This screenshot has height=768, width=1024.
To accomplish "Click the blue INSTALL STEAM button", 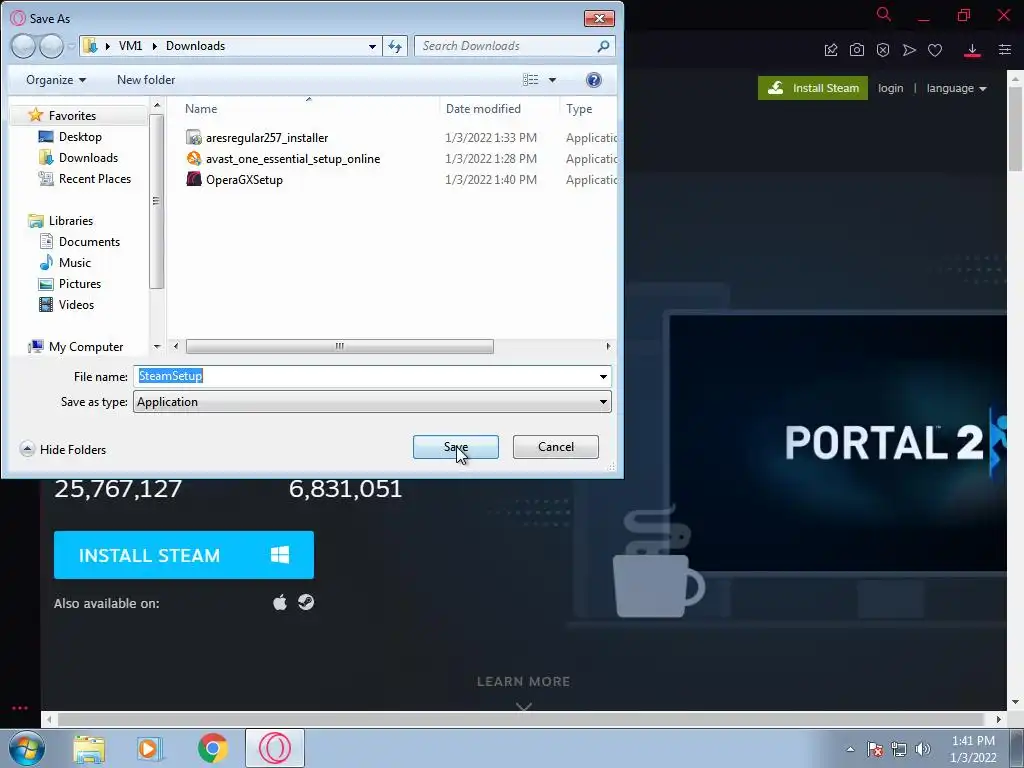I will tap(184, 555).
